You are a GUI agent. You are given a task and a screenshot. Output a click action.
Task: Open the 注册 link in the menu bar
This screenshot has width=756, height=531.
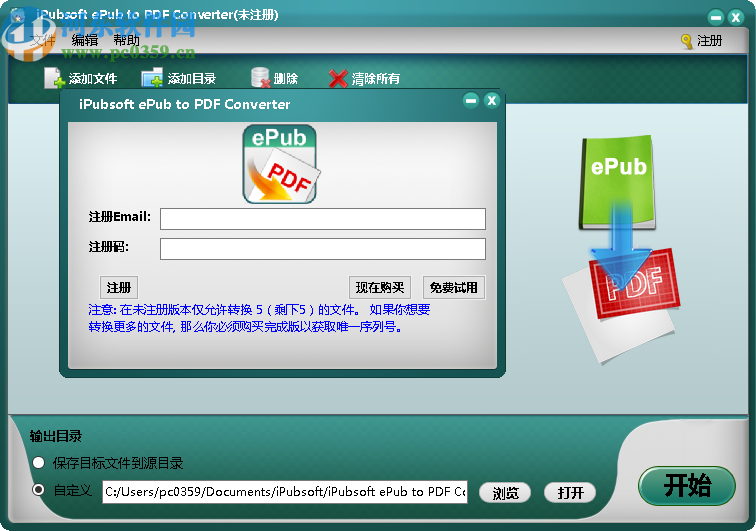(709, 41)
